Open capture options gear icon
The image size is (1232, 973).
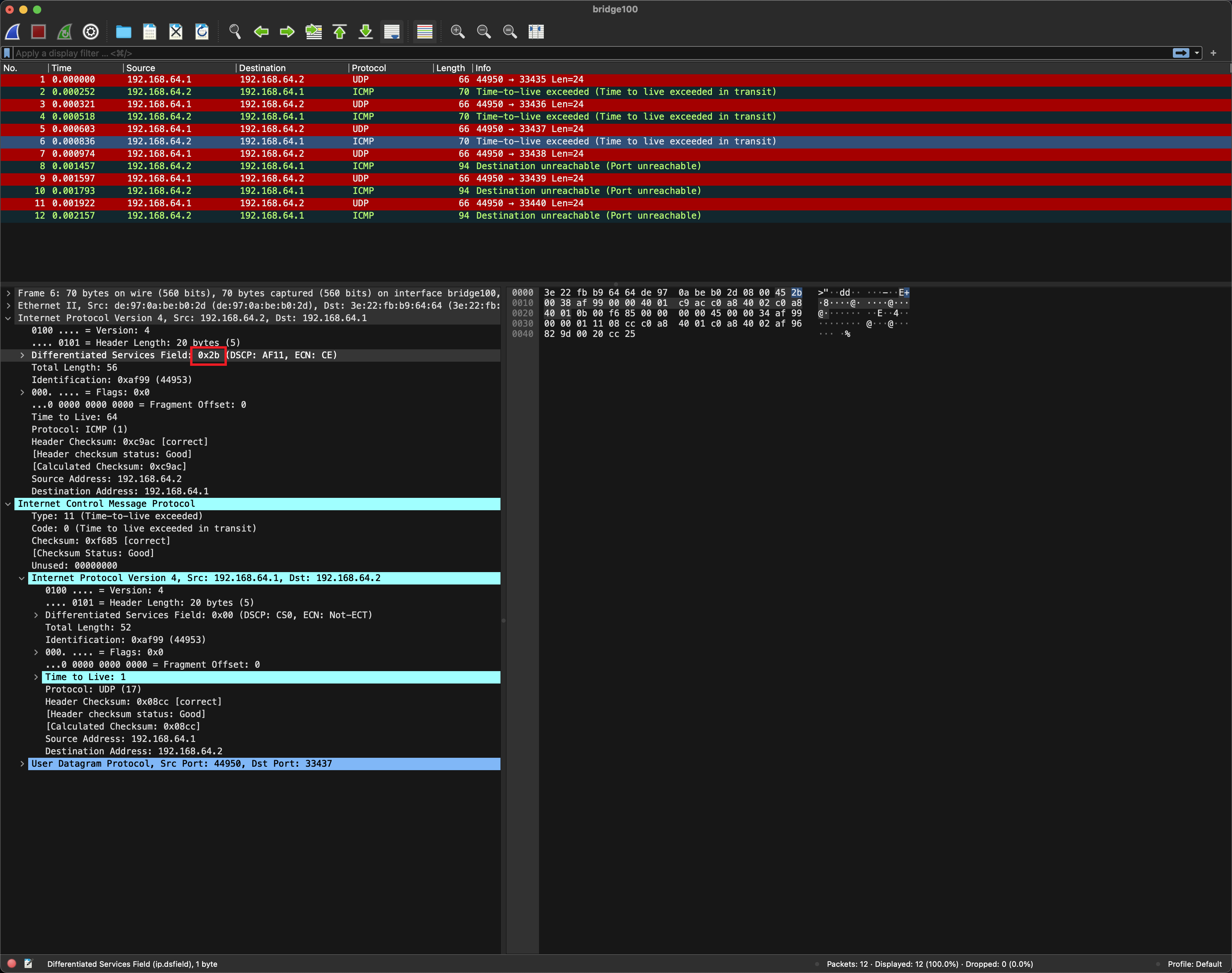pos(90,31)
